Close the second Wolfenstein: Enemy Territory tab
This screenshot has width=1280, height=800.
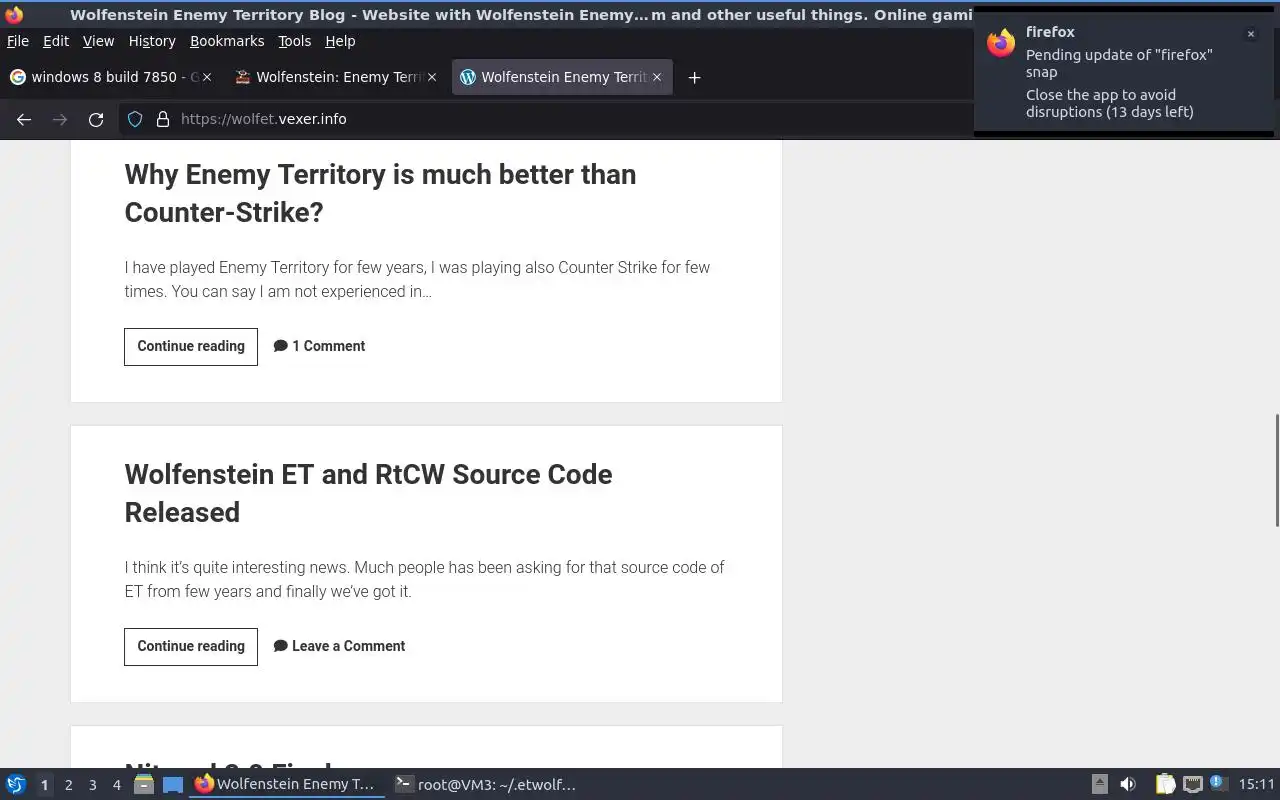click(432, 77)
